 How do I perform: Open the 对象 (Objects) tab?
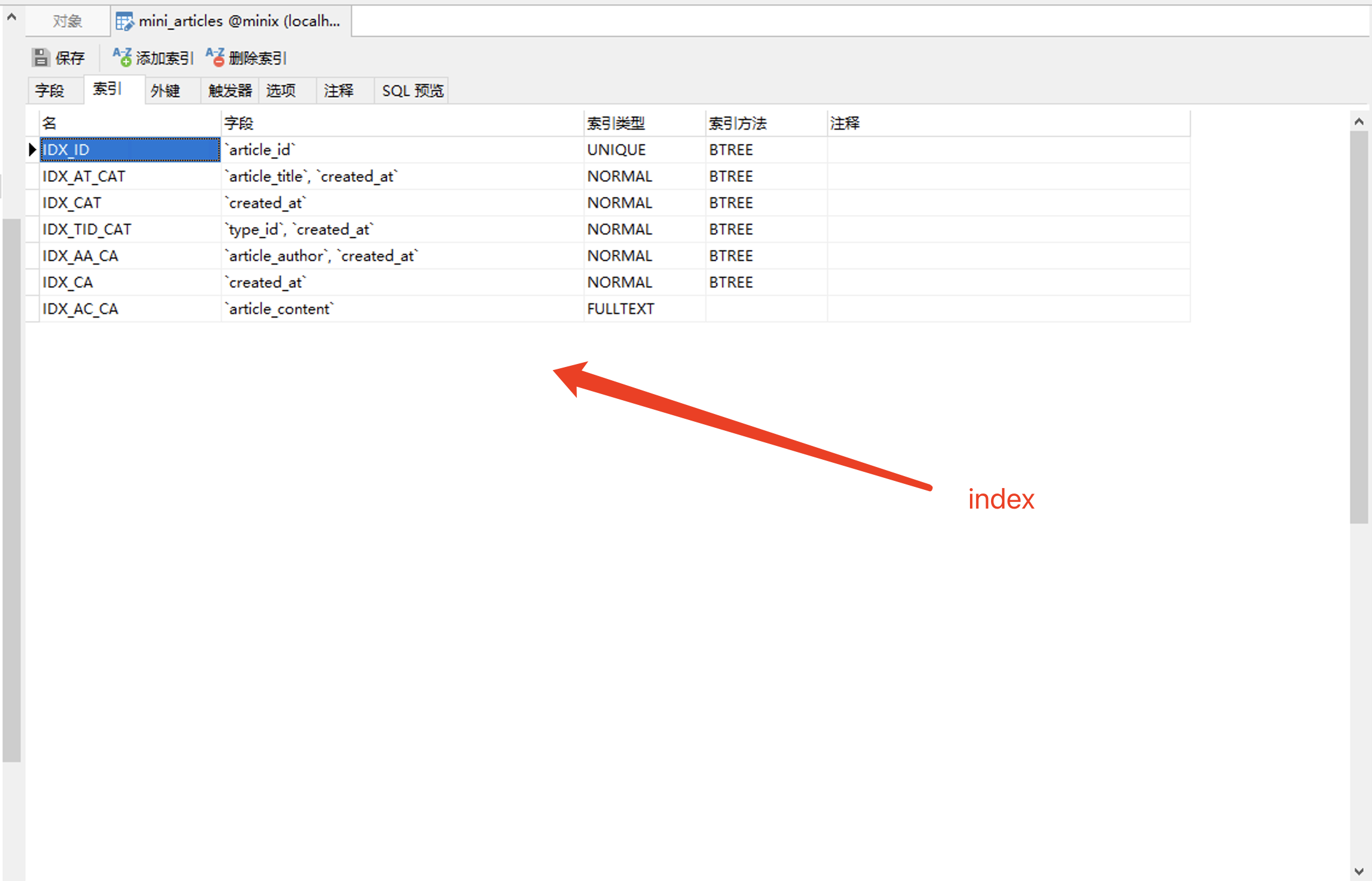point(67,22)
